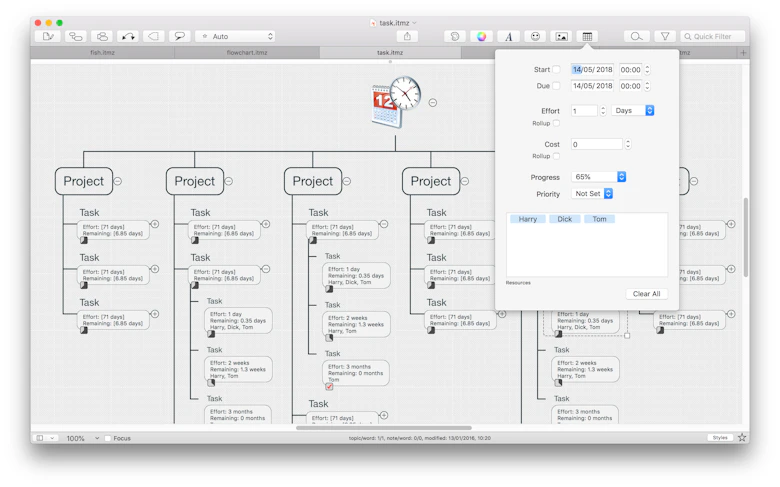Click the insert image toolbar icon

tap(561, 36)
